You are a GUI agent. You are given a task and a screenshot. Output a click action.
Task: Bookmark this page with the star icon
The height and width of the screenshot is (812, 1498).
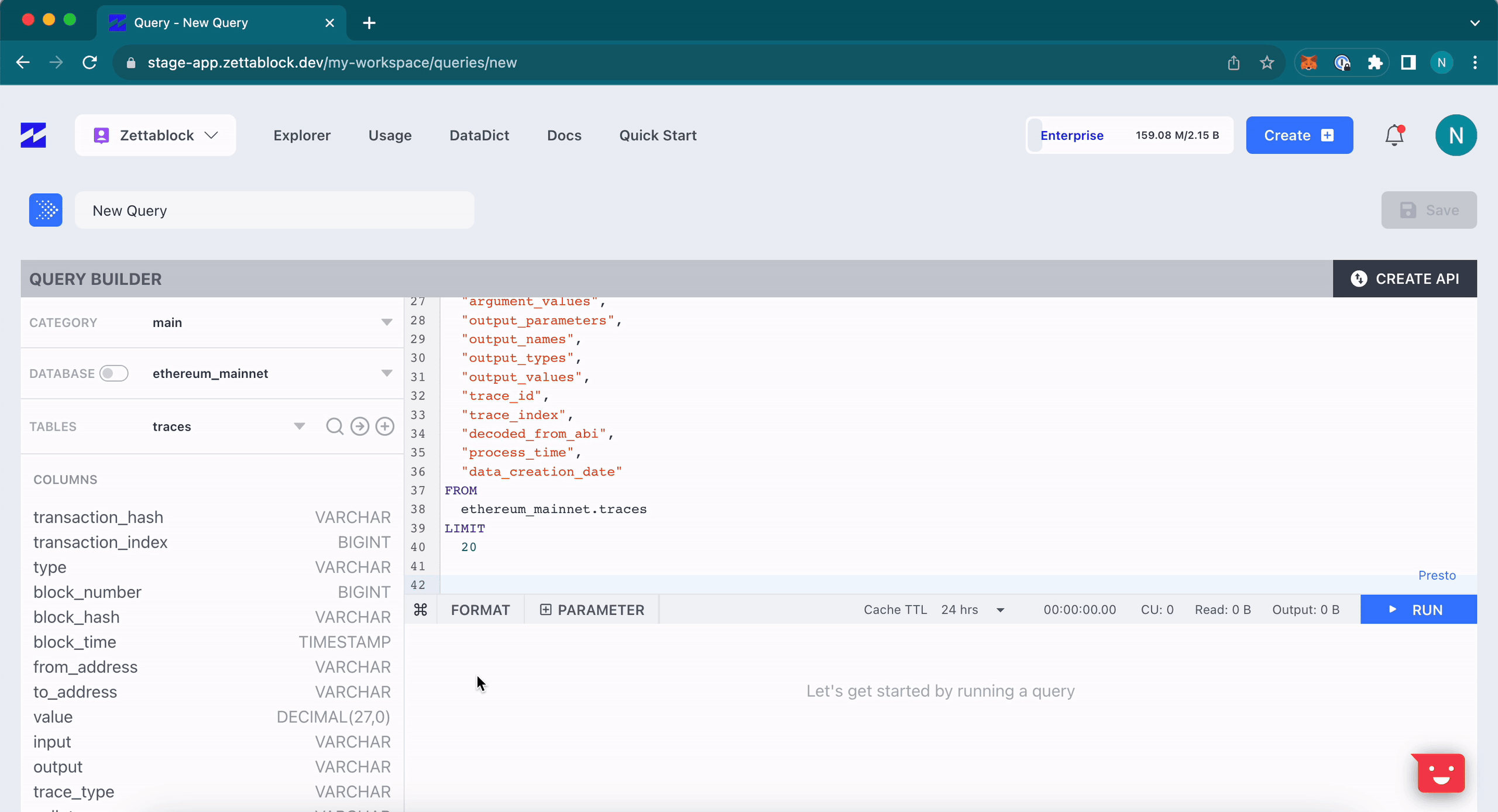click(1267, 63)
